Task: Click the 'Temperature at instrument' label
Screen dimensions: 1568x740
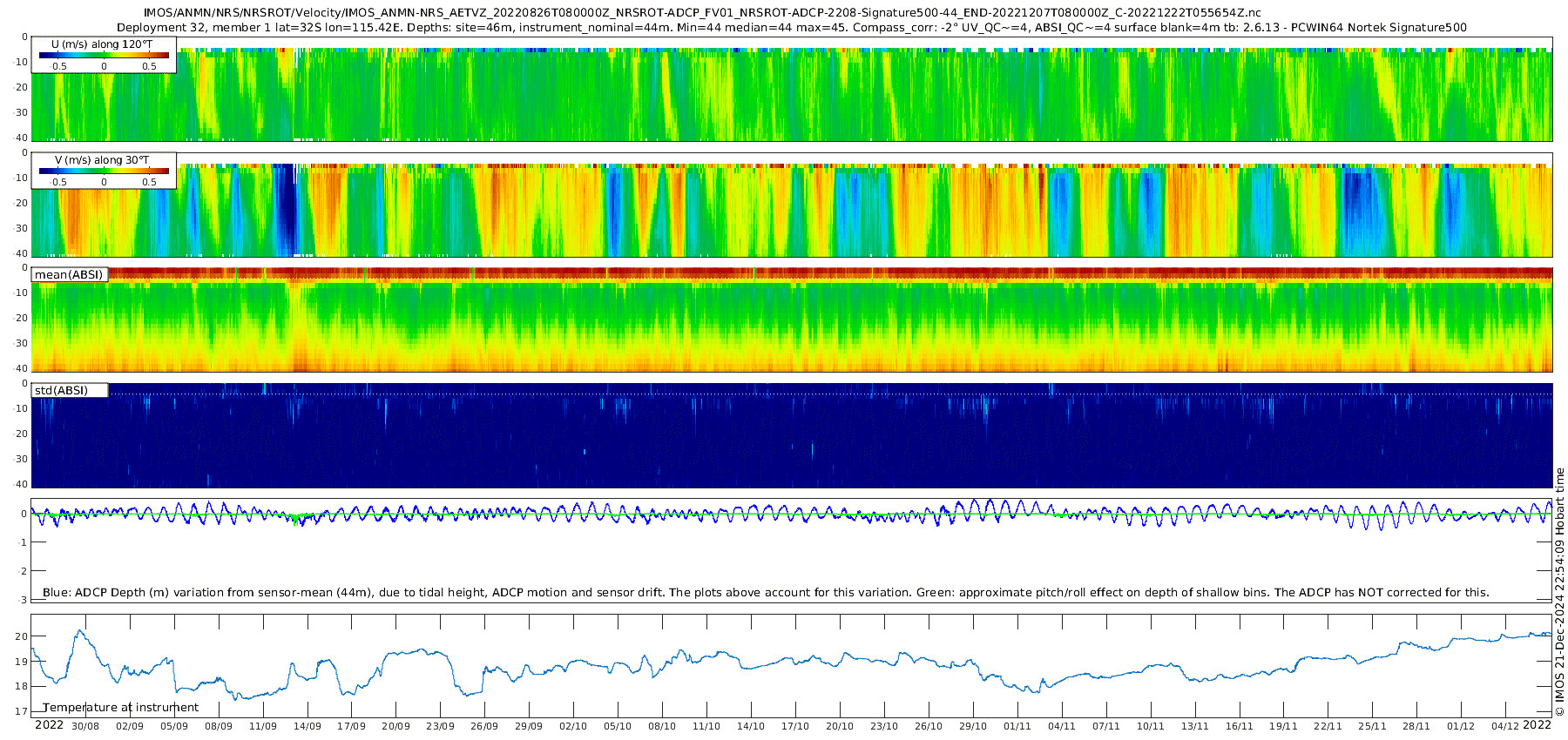Action: point(120,708)
